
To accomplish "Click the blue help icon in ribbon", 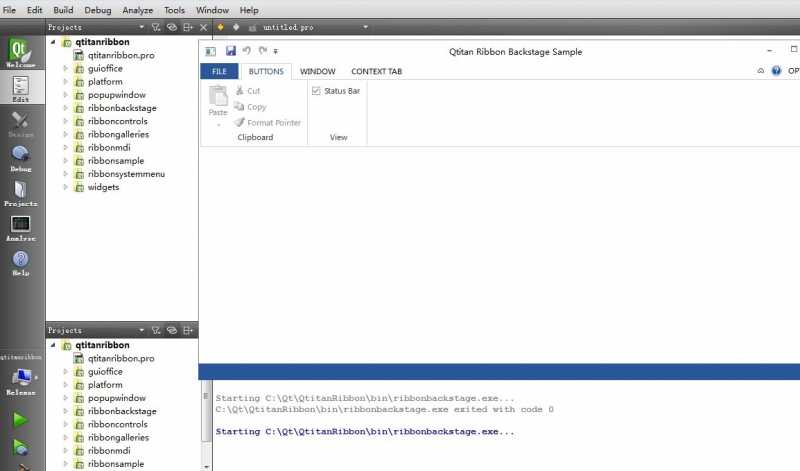I will tap(776, 71).
